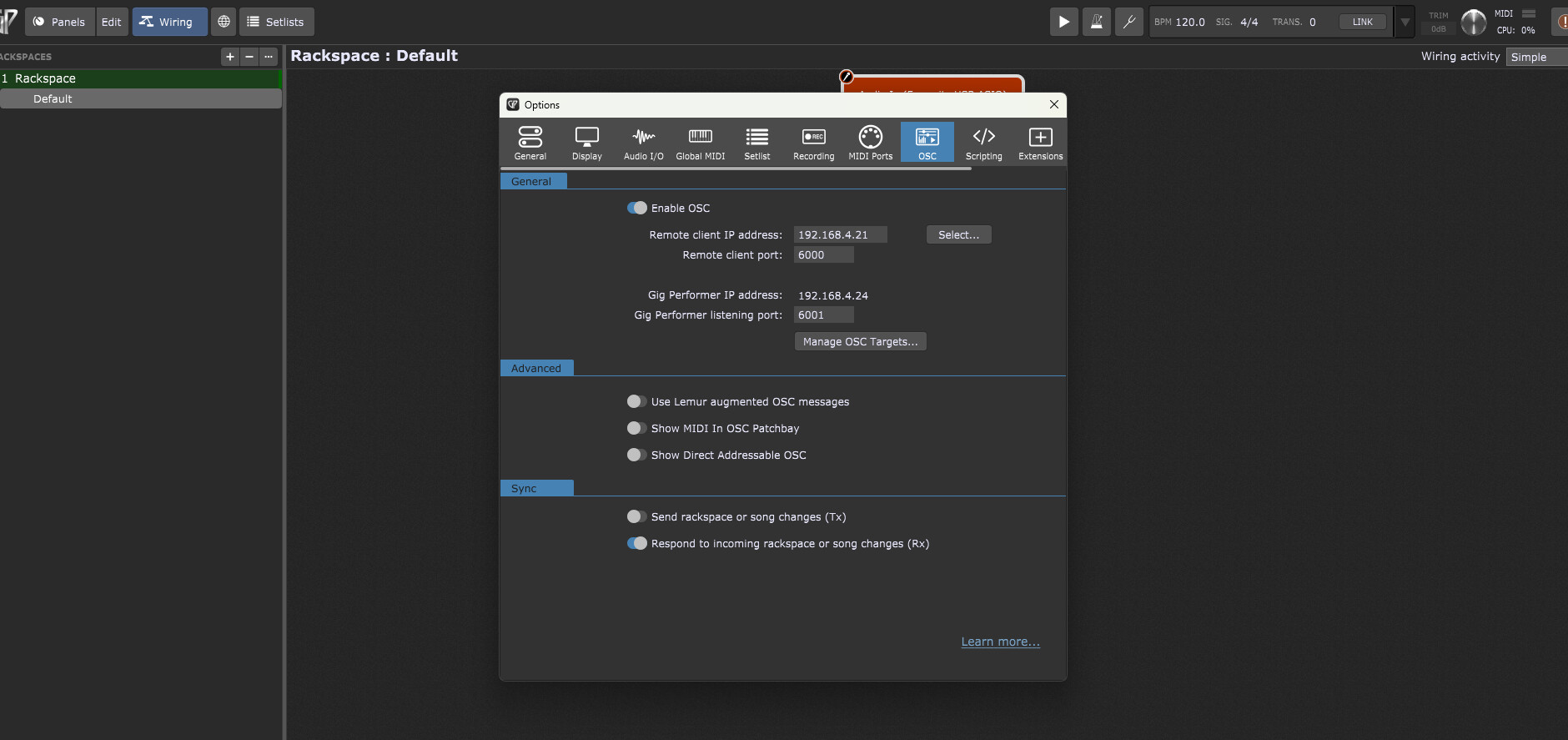Switch to the Wiring view
This screenshot has width=1568, height=740.
click(x=169, y=22)
